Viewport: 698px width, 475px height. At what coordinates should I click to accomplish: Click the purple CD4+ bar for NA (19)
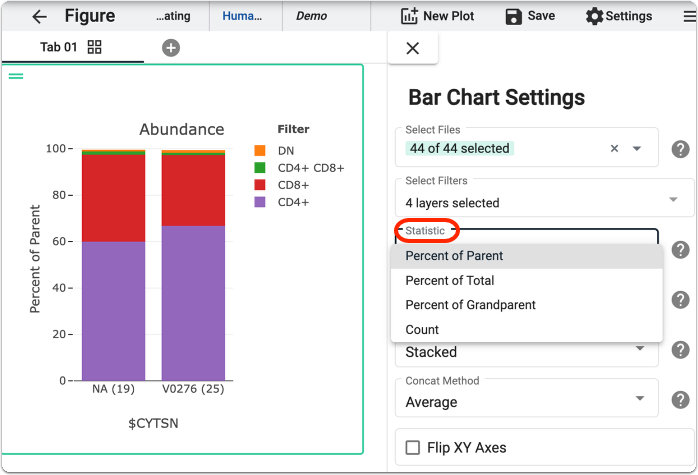[x=114, y=311]
